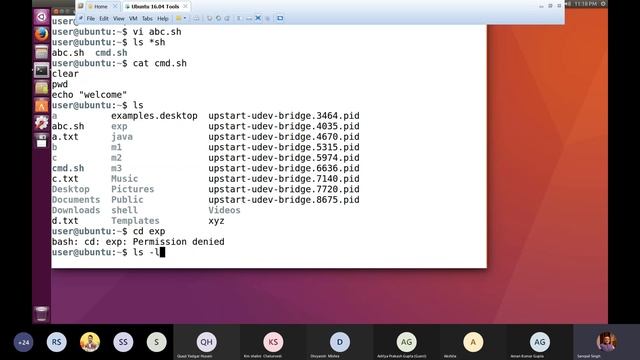Click the blue X toolbar icon in VMware
The width and height of the screenshot is (640, 360).
click(258, 18)
